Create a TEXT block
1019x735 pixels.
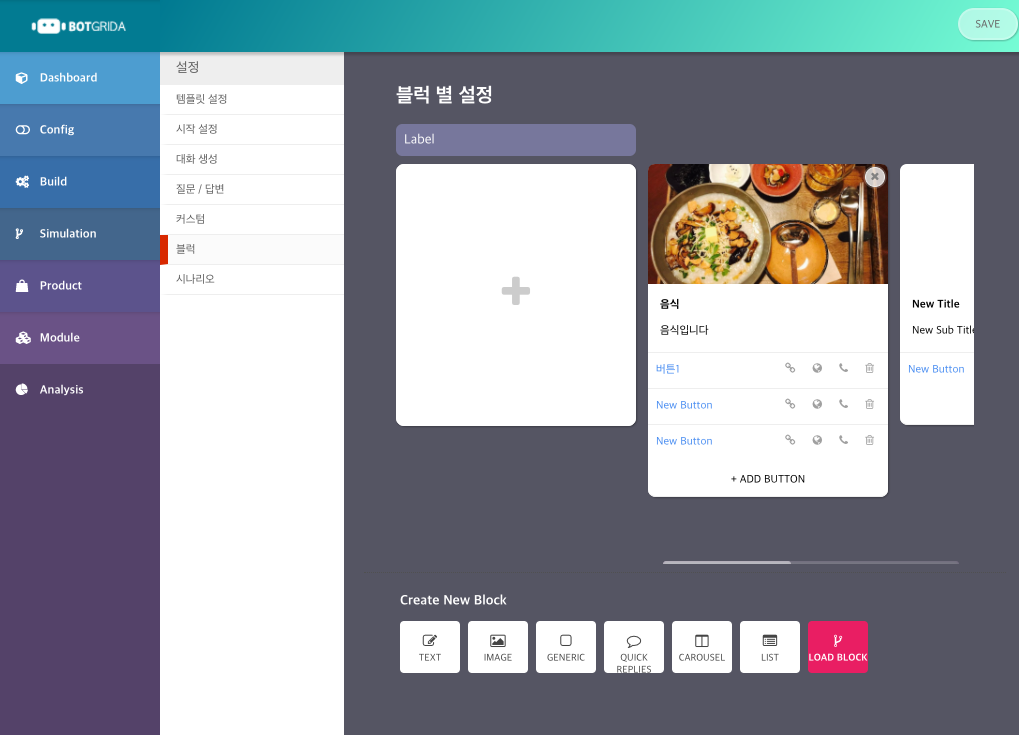pyautogui.click(x=429, y=647)
